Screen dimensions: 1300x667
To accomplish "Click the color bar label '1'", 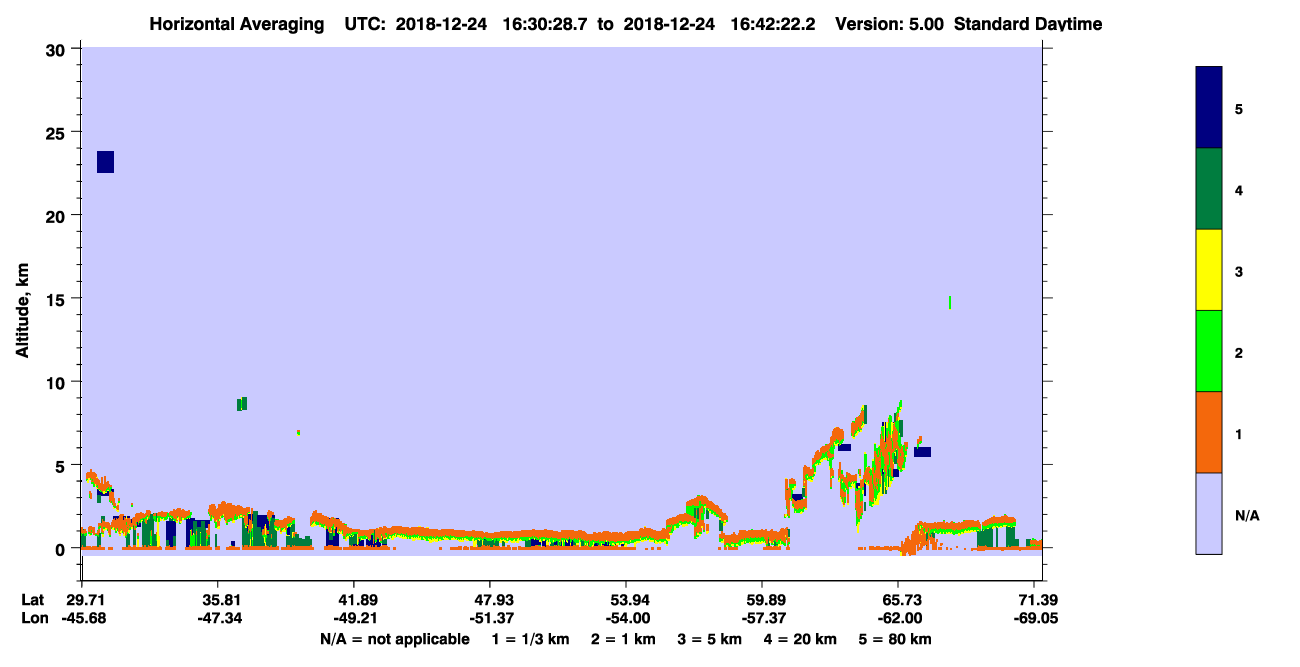I will [x=1239, y=433].
